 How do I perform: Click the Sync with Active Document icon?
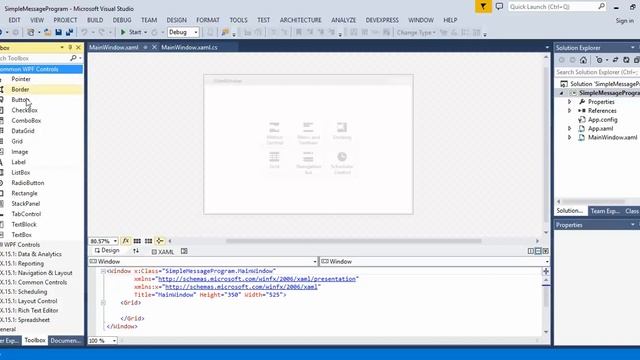[x=615, y=60]
